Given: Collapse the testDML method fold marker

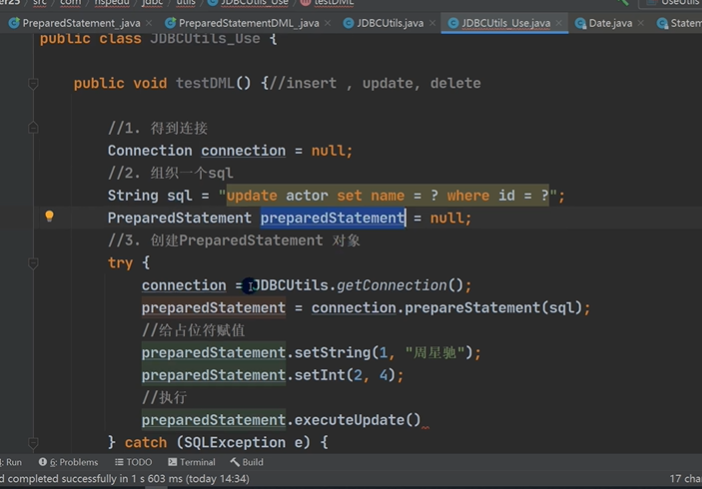Looking at the screenshot, I should tap(33, 83).
